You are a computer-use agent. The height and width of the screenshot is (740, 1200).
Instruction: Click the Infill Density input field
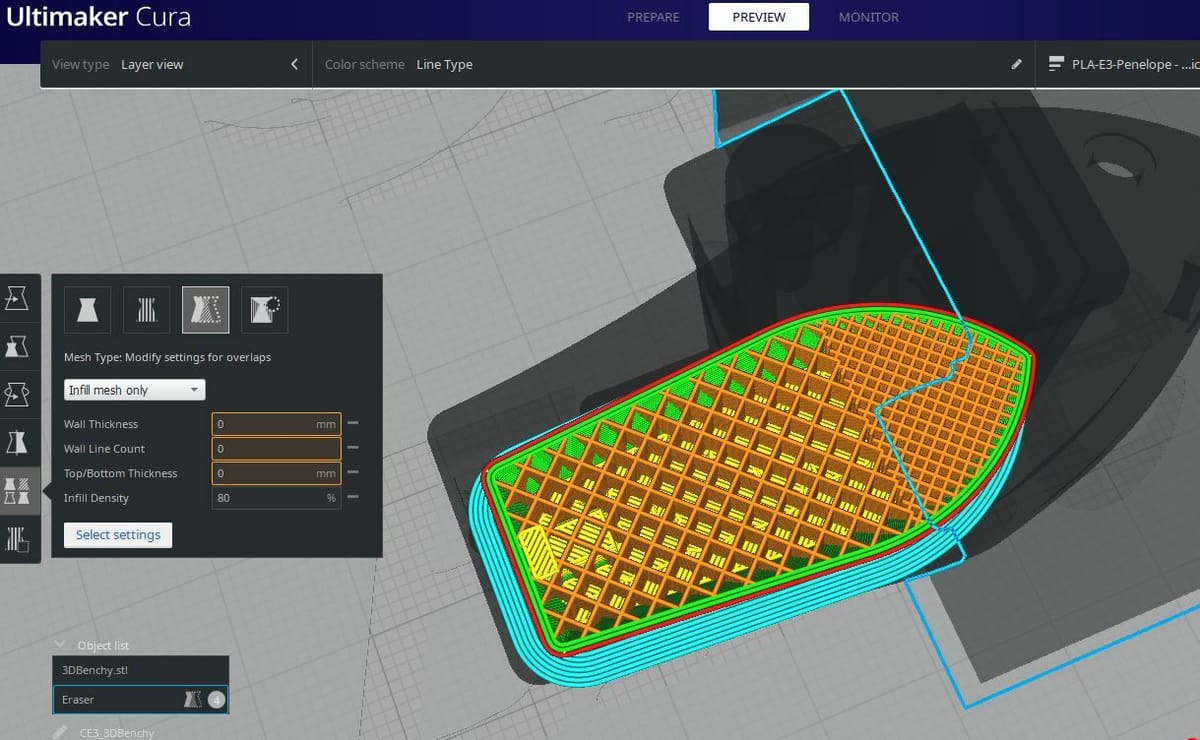276,498
